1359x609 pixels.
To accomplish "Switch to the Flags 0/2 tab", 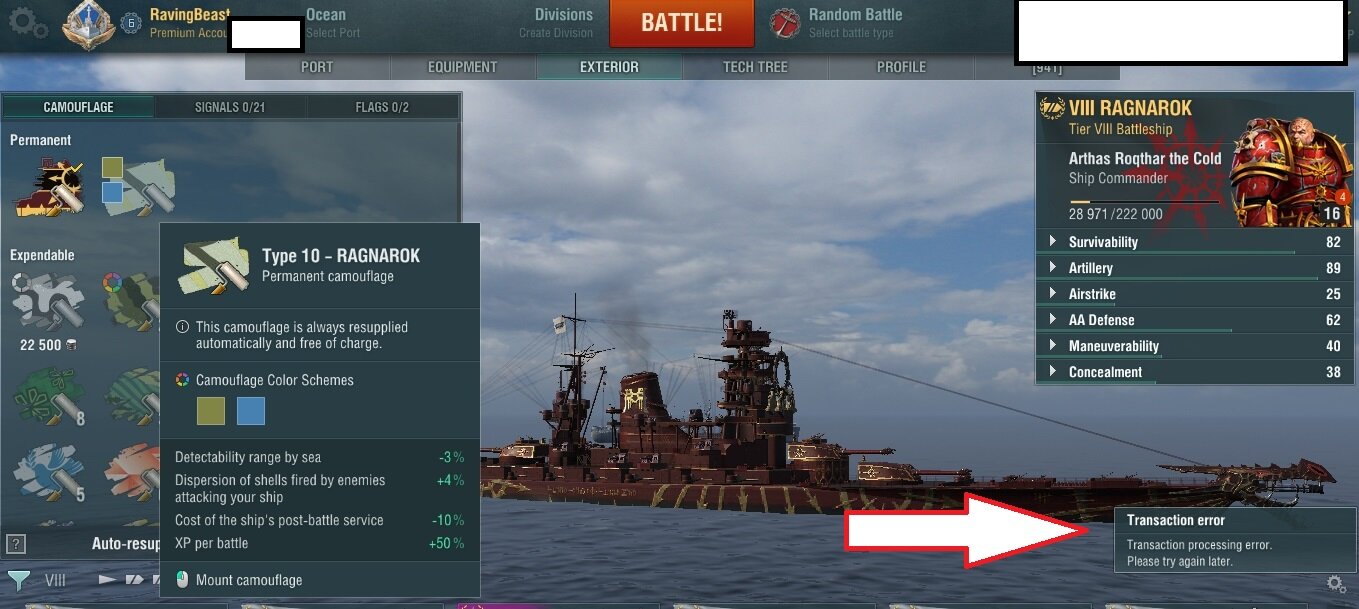I will [382, 107].
